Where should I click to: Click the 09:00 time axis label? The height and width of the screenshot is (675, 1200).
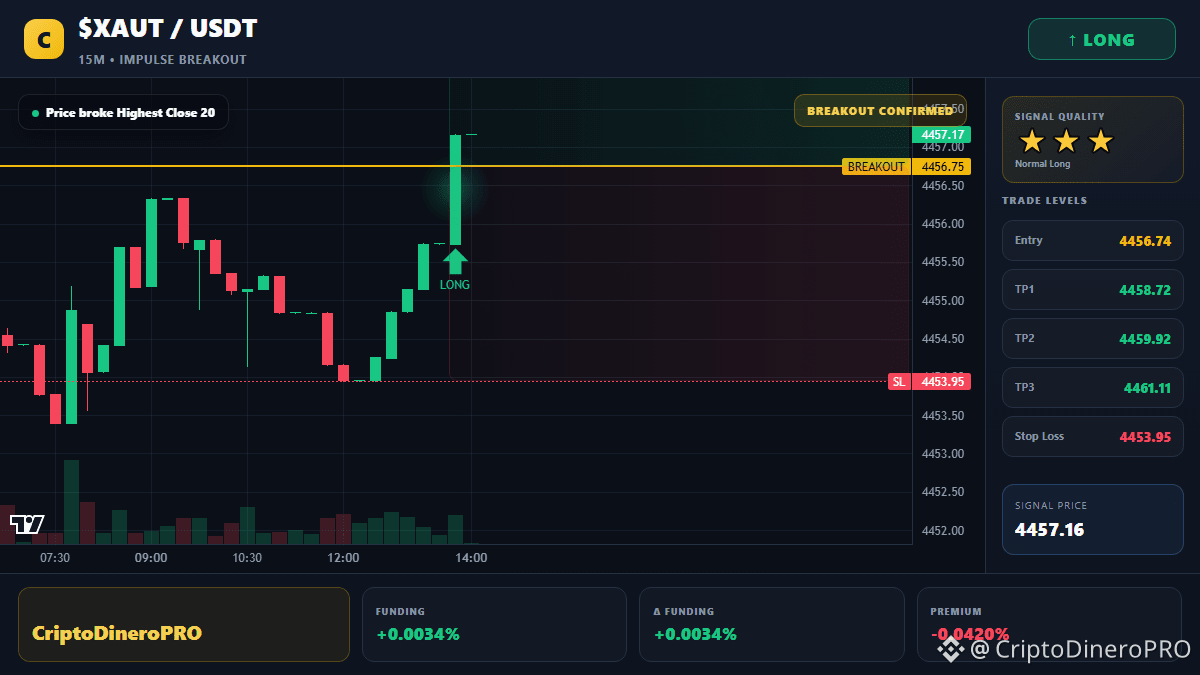pyautogui.click(x=151, y=558)
